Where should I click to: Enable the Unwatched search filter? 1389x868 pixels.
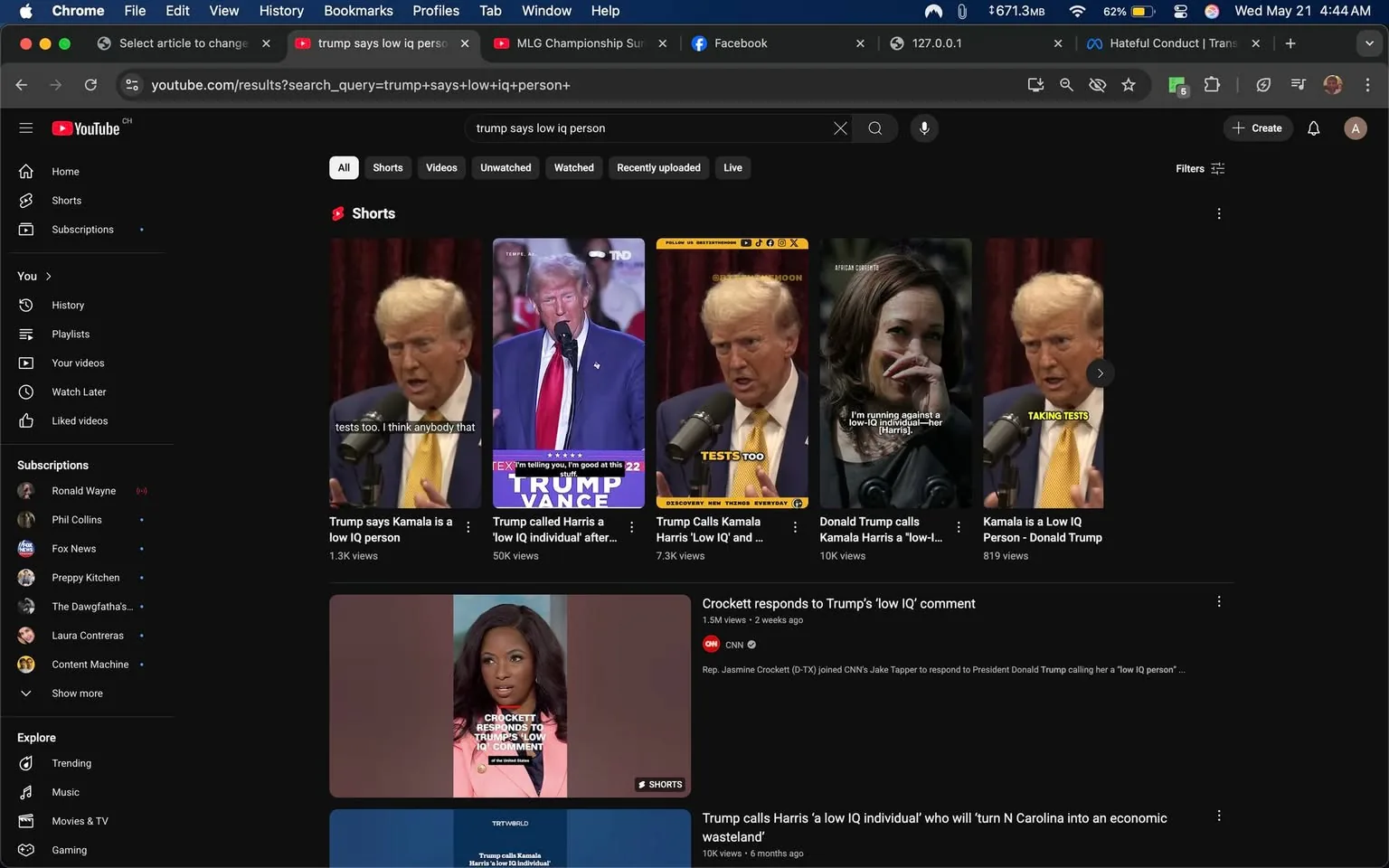[x=505, y=167]
